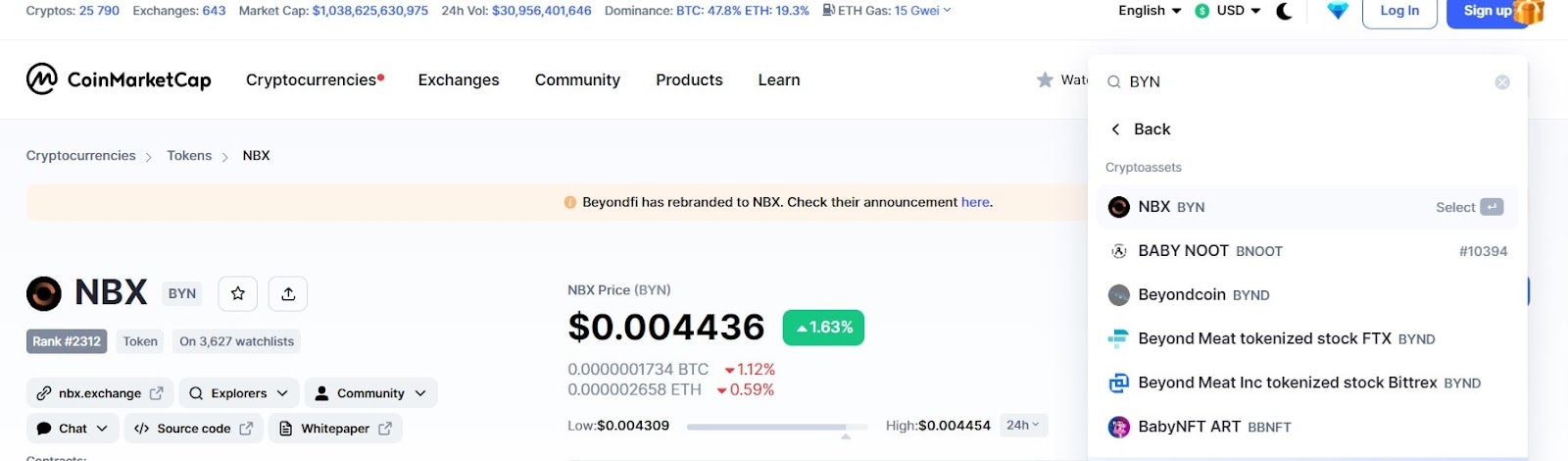Click the info icon in rebrand notice
Image resolution: width=1568 pixels, height=461 pixels.
pos(570,202)
